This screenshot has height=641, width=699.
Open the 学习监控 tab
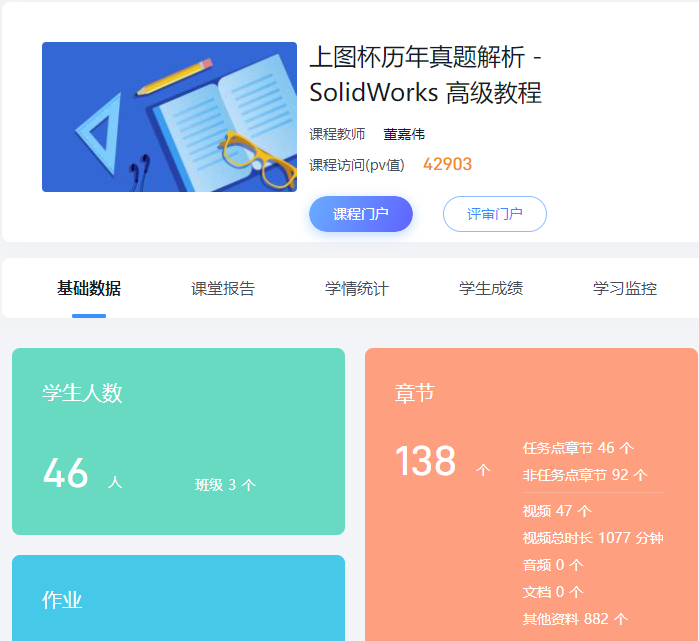pos(625,288)
